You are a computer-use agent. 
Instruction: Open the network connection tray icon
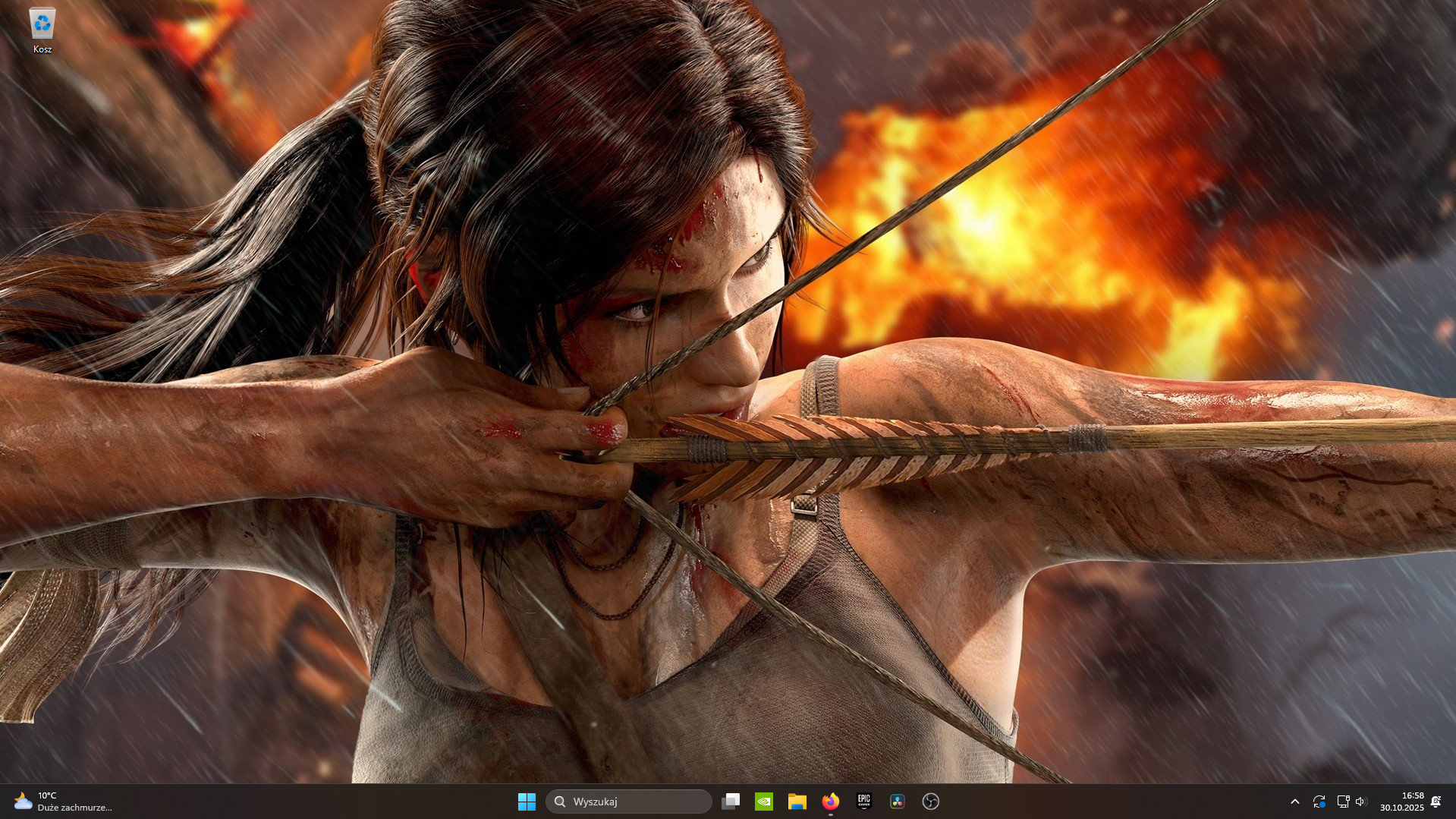(x=1343, y=802)
